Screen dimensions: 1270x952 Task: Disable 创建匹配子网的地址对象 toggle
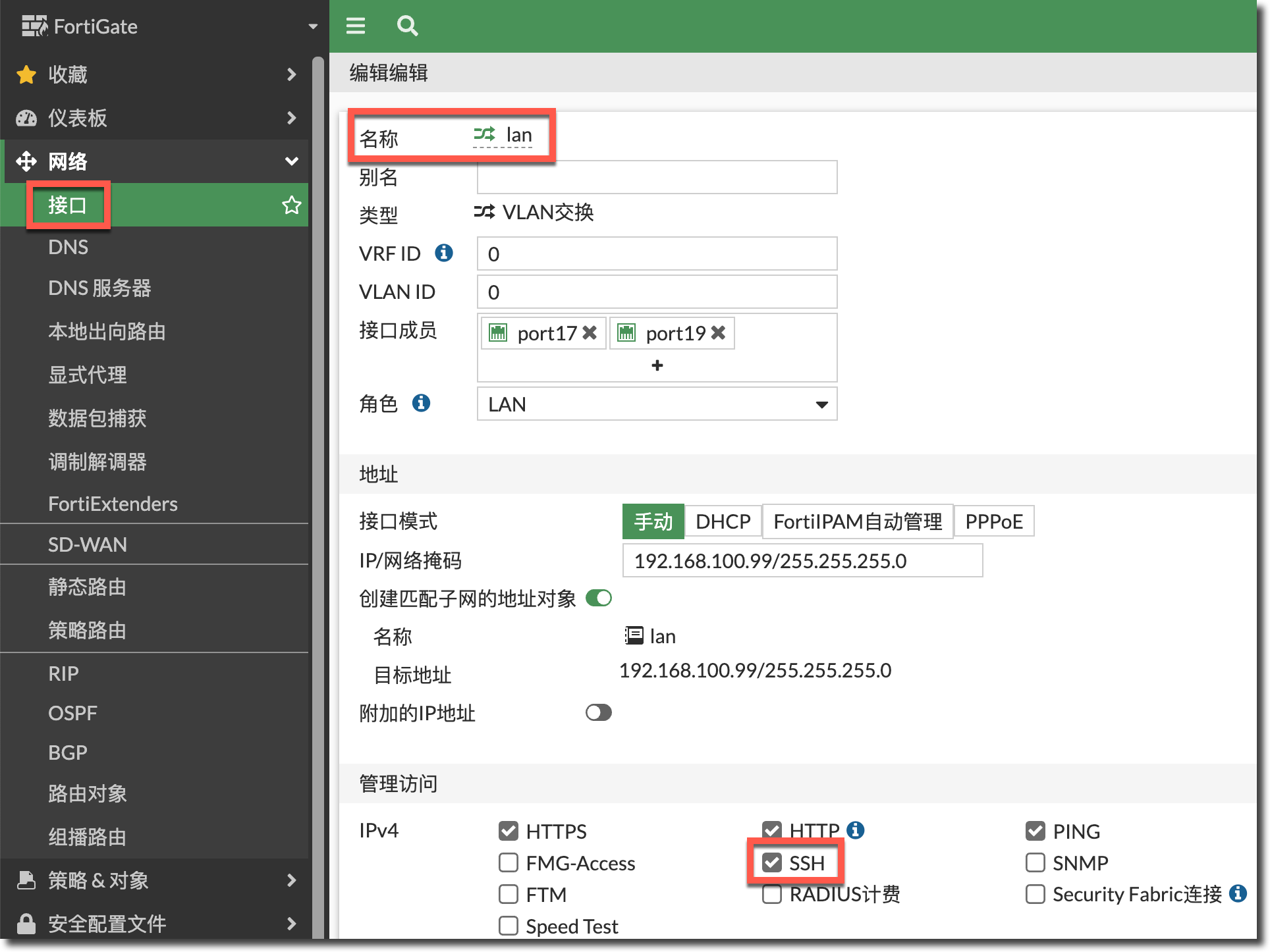click(x=598, y=598)
